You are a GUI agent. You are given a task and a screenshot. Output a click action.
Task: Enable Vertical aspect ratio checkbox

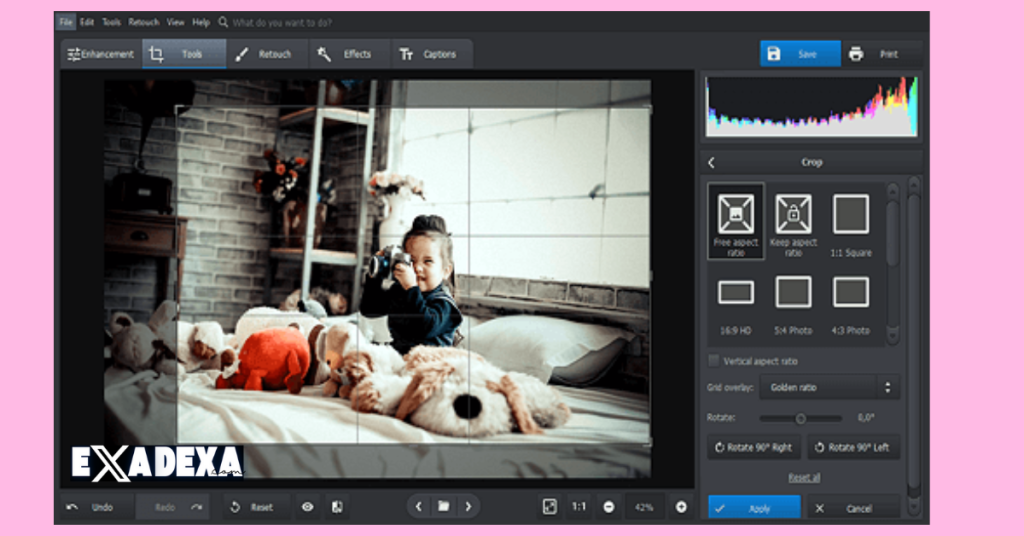tap(714, 361)
